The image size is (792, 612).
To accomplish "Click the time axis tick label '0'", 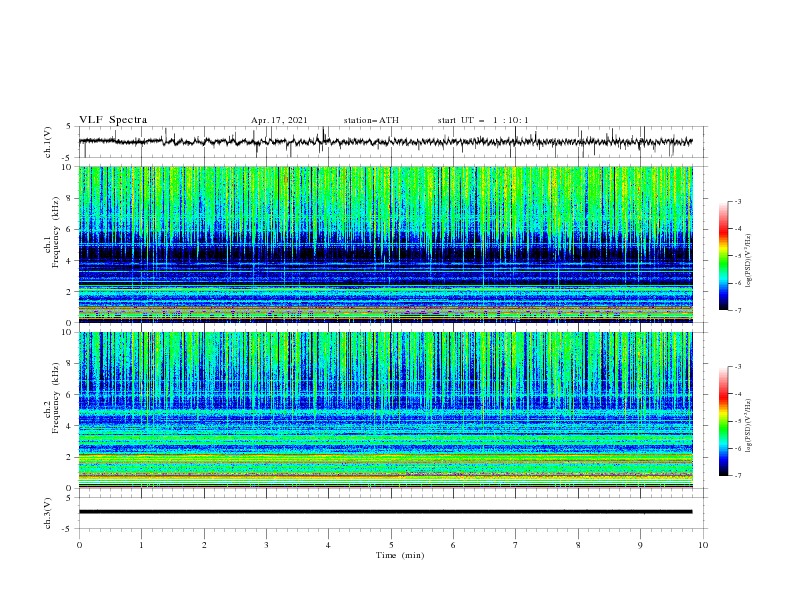I will 79,545.
